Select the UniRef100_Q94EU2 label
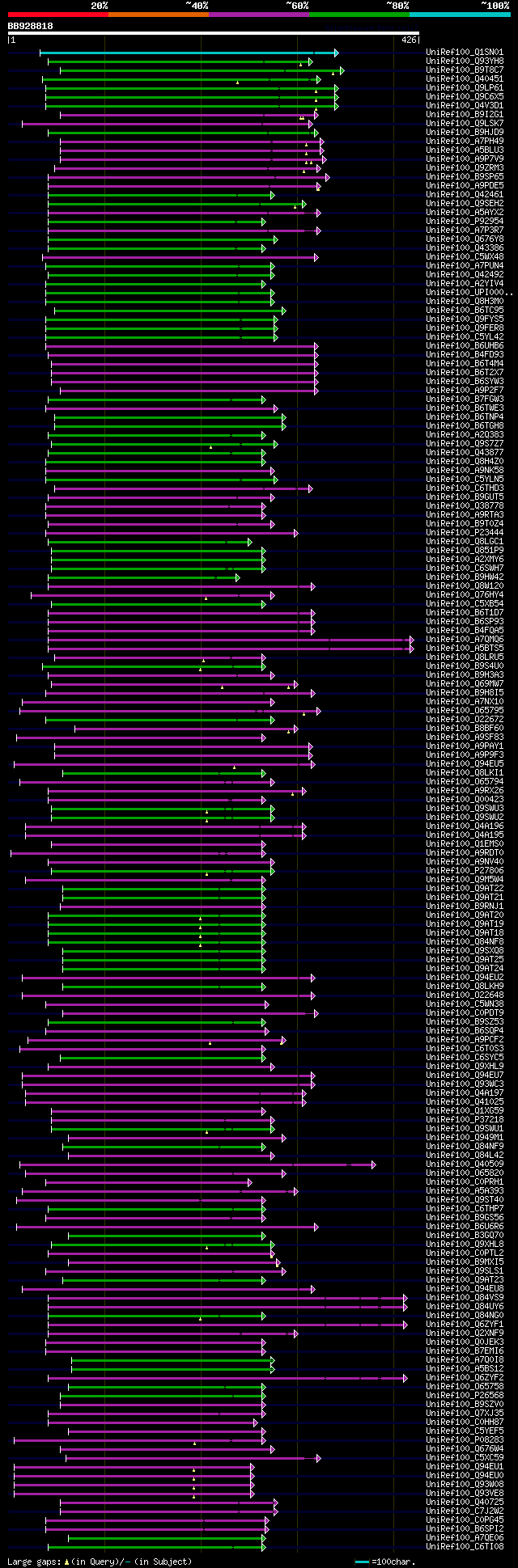The width and height of the screenshot is (518, 1568). (x=465, y=978)
